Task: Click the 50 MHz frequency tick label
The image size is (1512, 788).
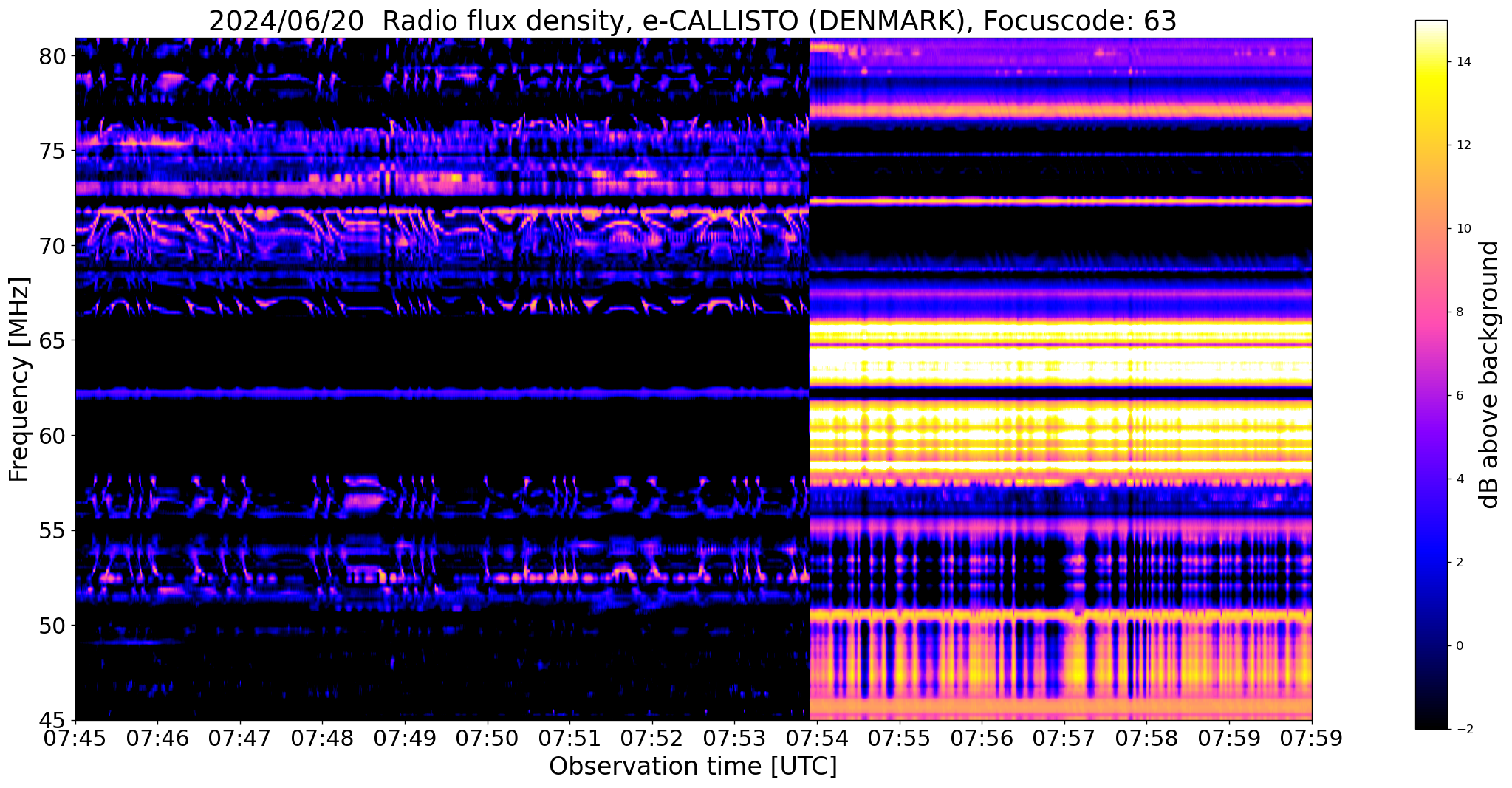Action: coord(52,626)
